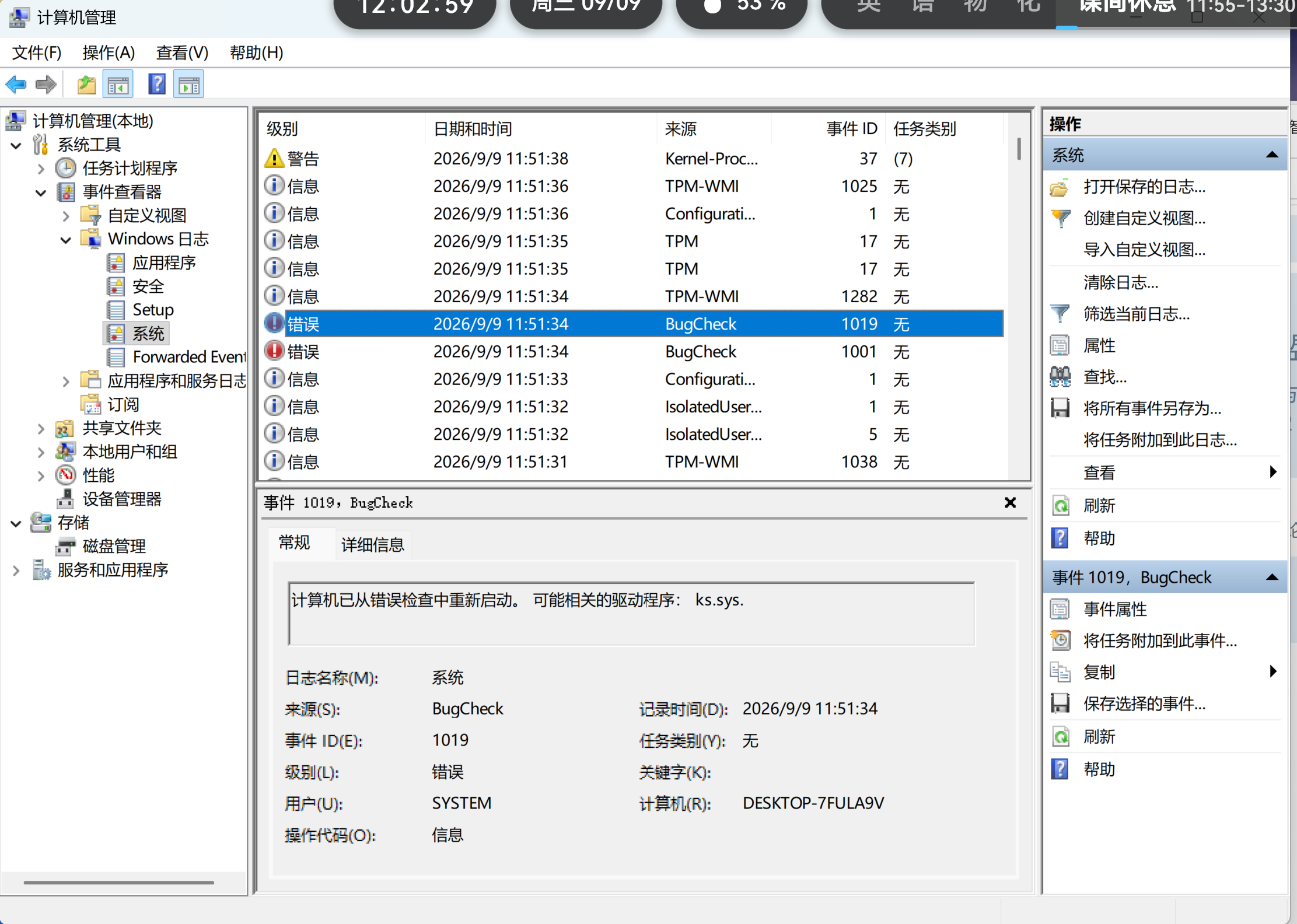This screenshot has width=1297, height=924.
Task: Expand the 任务计划程序 tree node
Action: click(x=40, y=169)
